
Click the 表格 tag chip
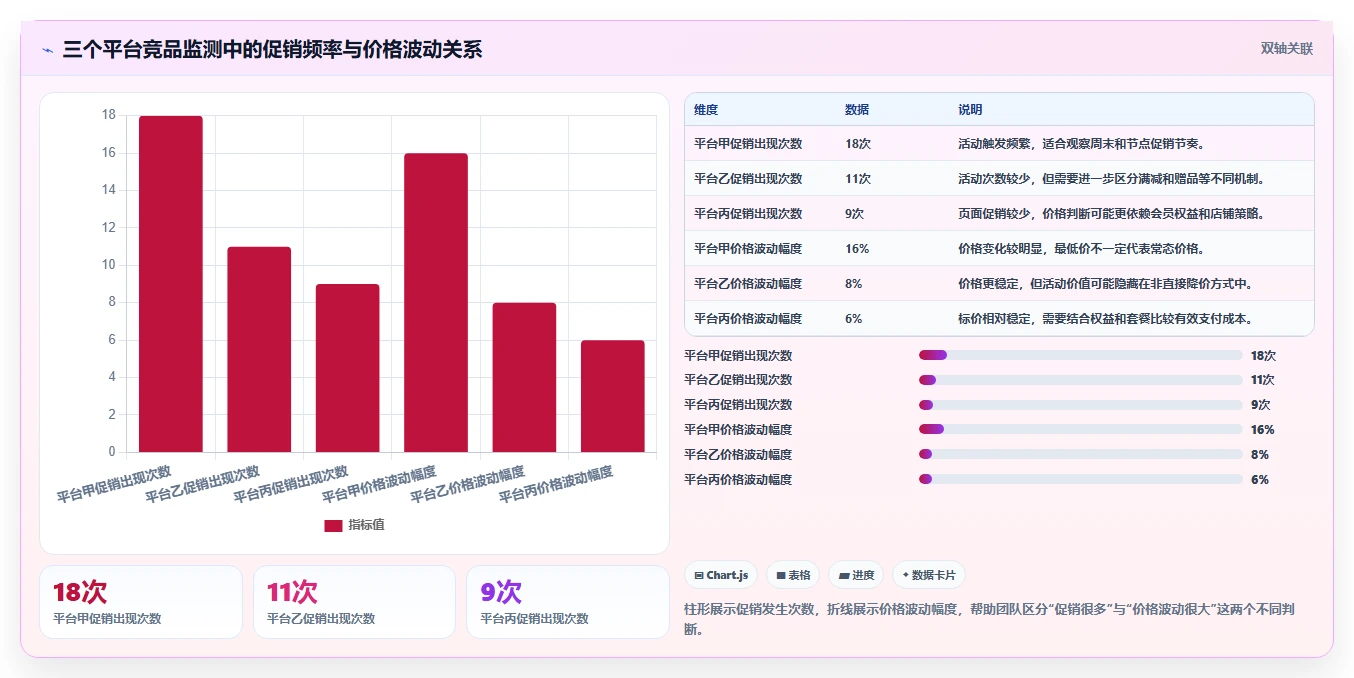point(793,575)
